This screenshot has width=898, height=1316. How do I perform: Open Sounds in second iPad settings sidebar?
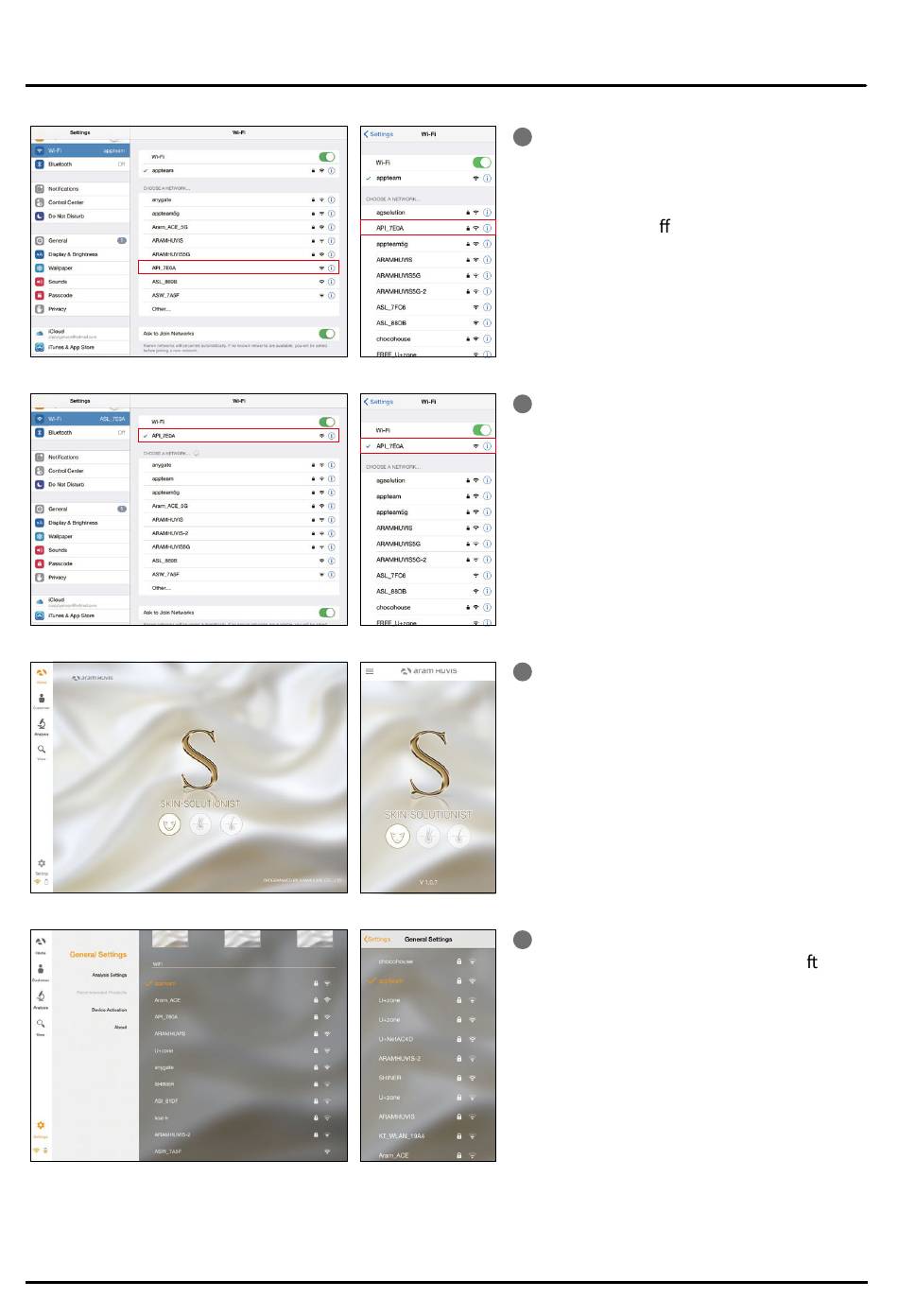pyautogui.click(x=80, y=550)
